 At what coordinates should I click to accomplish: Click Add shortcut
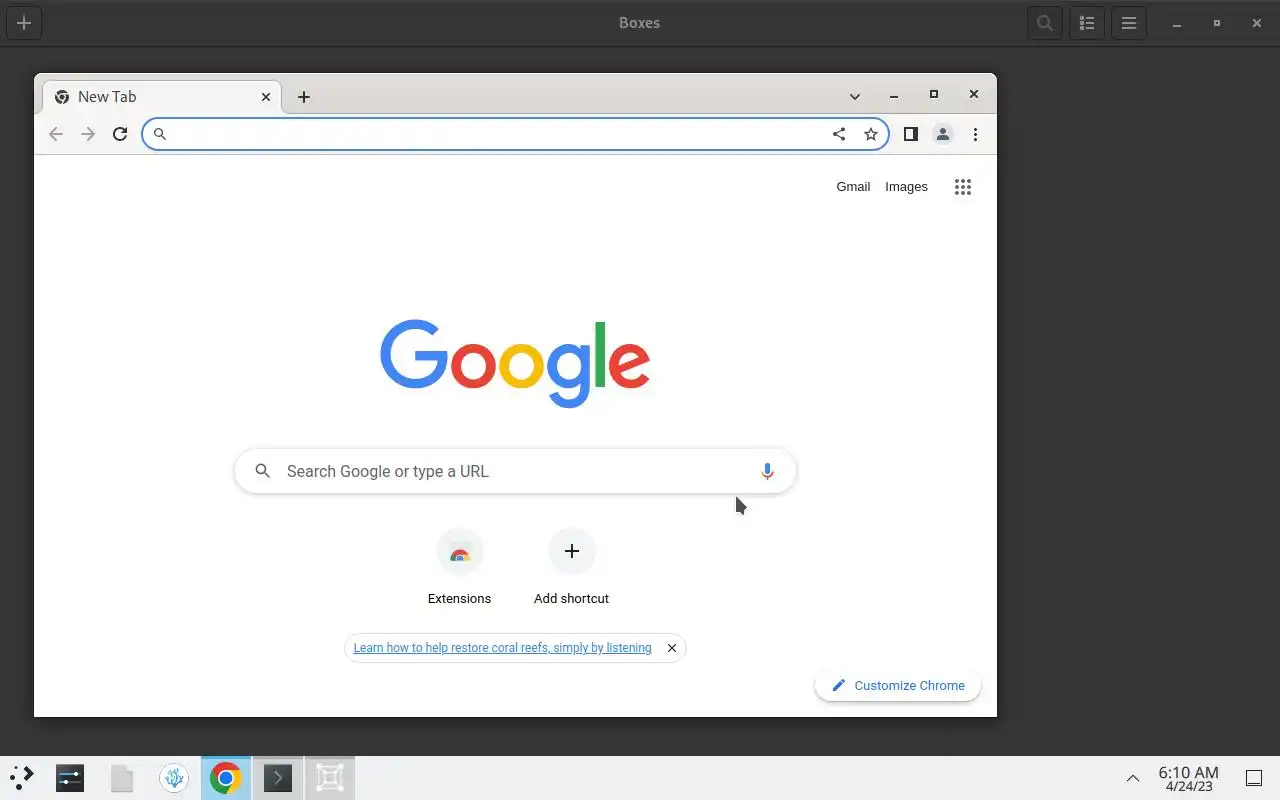click(x=571, y=567)
